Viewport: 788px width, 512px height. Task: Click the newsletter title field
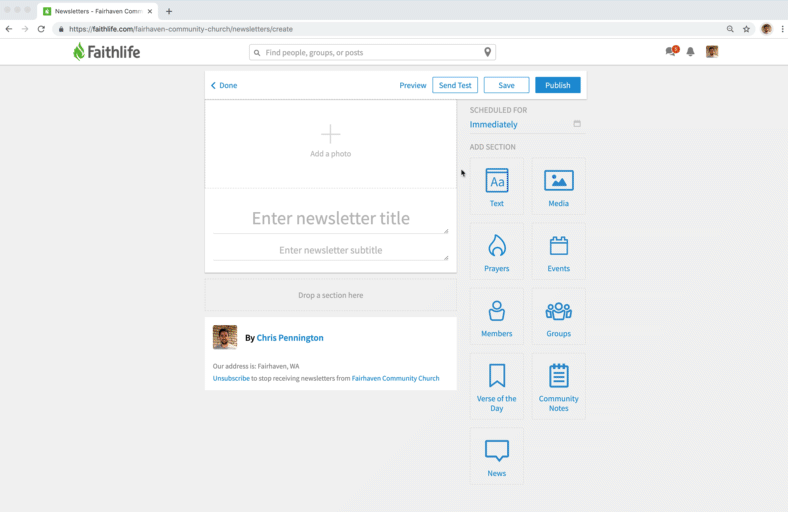[330, 219]
